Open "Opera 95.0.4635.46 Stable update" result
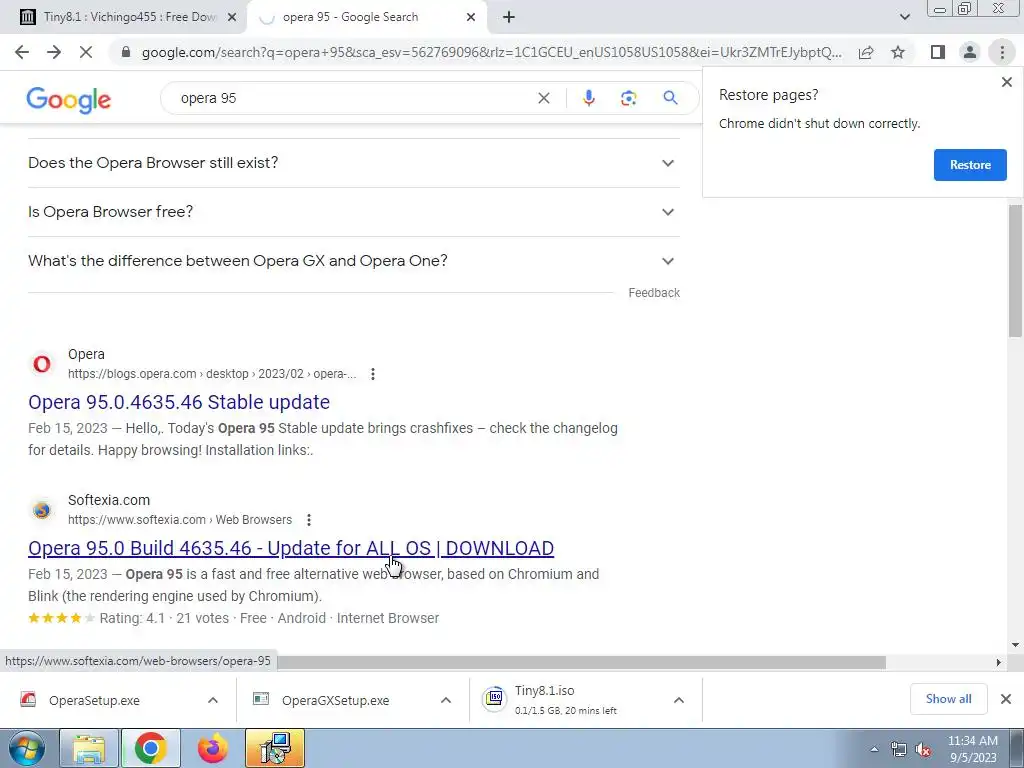The image size is (1024, 768). click(x=179, y=402)
